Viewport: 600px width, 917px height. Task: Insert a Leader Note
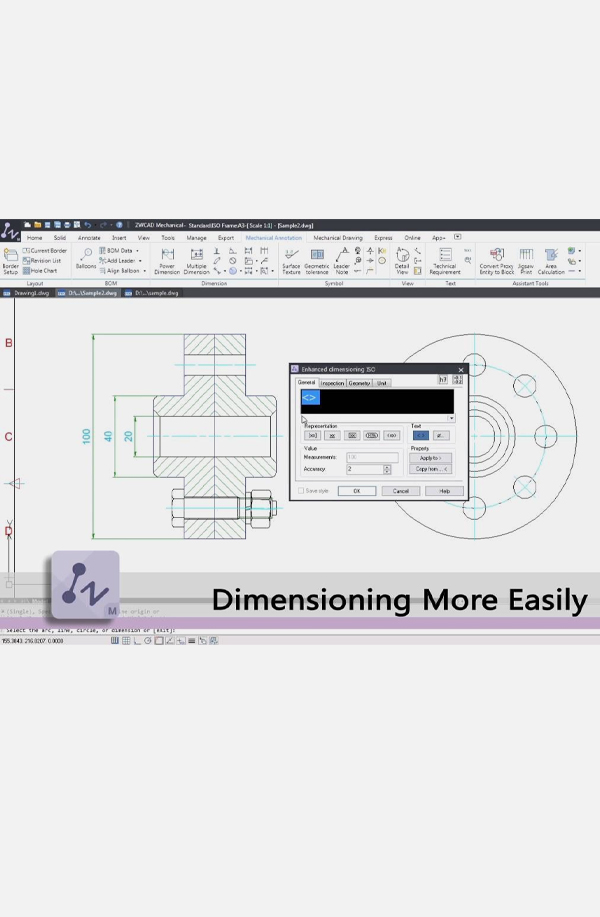tap(342, 261)
